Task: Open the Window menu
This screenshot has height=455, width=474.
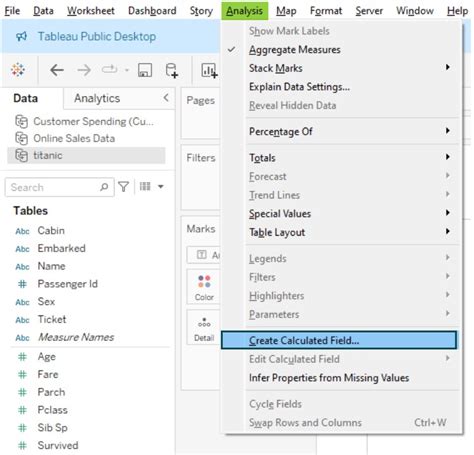Action: [x=415, y=11]
